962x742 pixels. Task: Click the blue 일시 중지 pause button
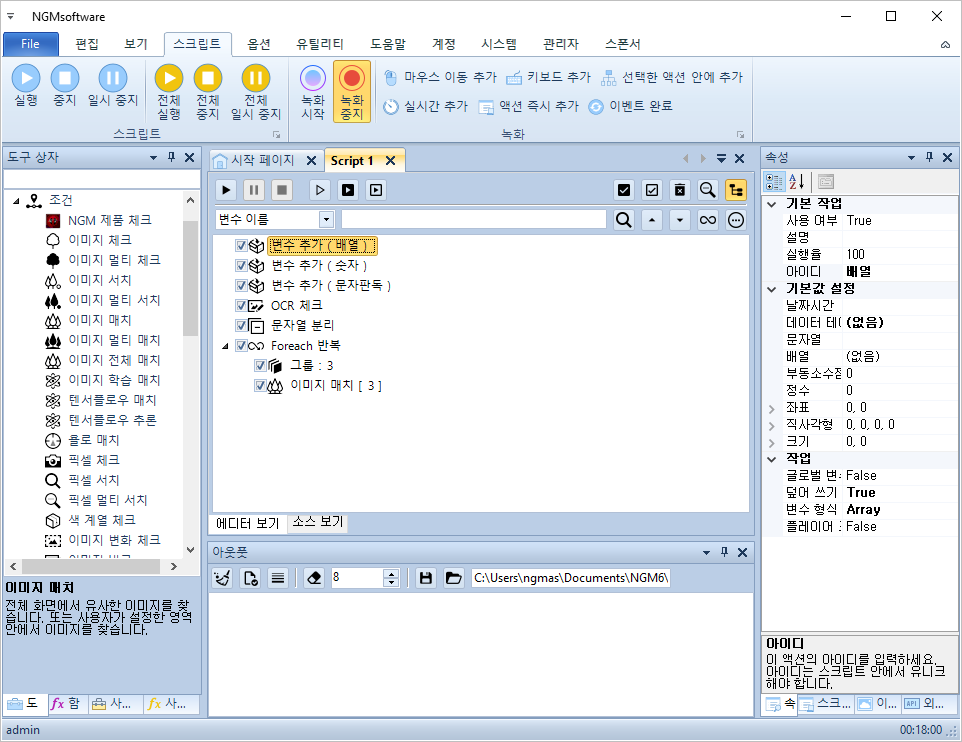point(113,85)
